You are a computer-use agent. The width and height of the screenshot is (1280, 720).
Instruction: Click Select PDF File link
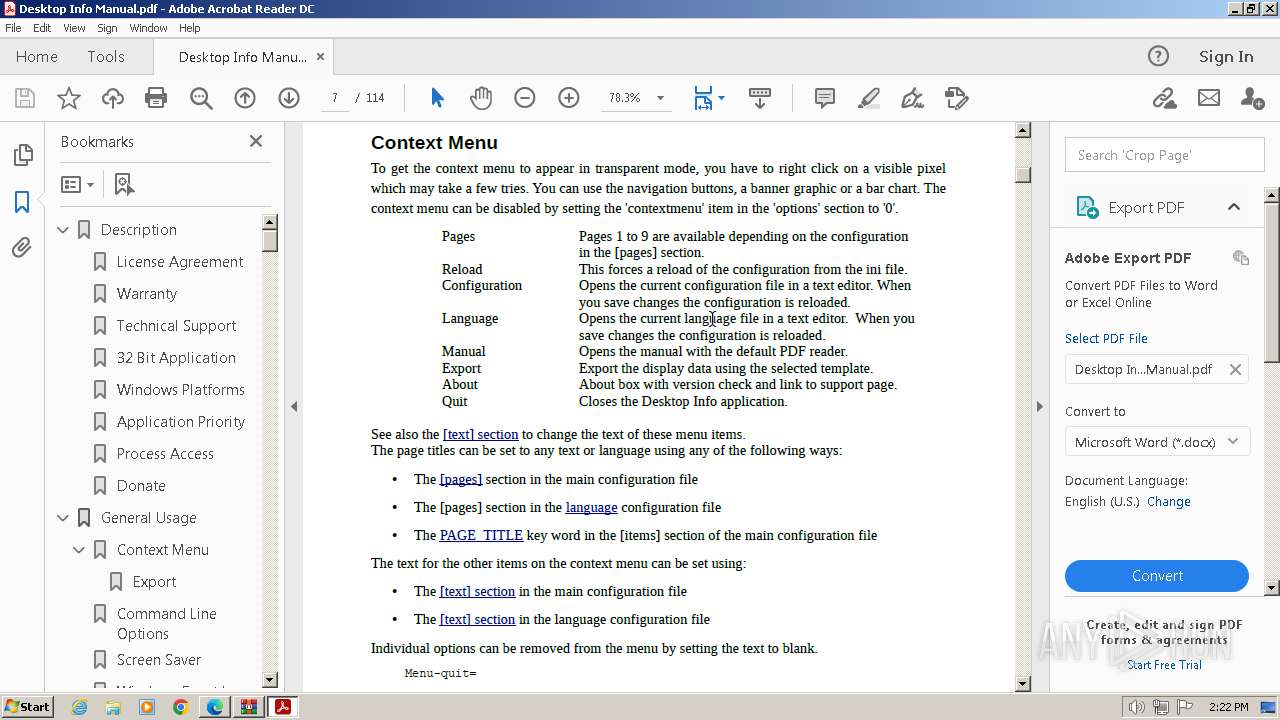click(x=1106, y=338)
